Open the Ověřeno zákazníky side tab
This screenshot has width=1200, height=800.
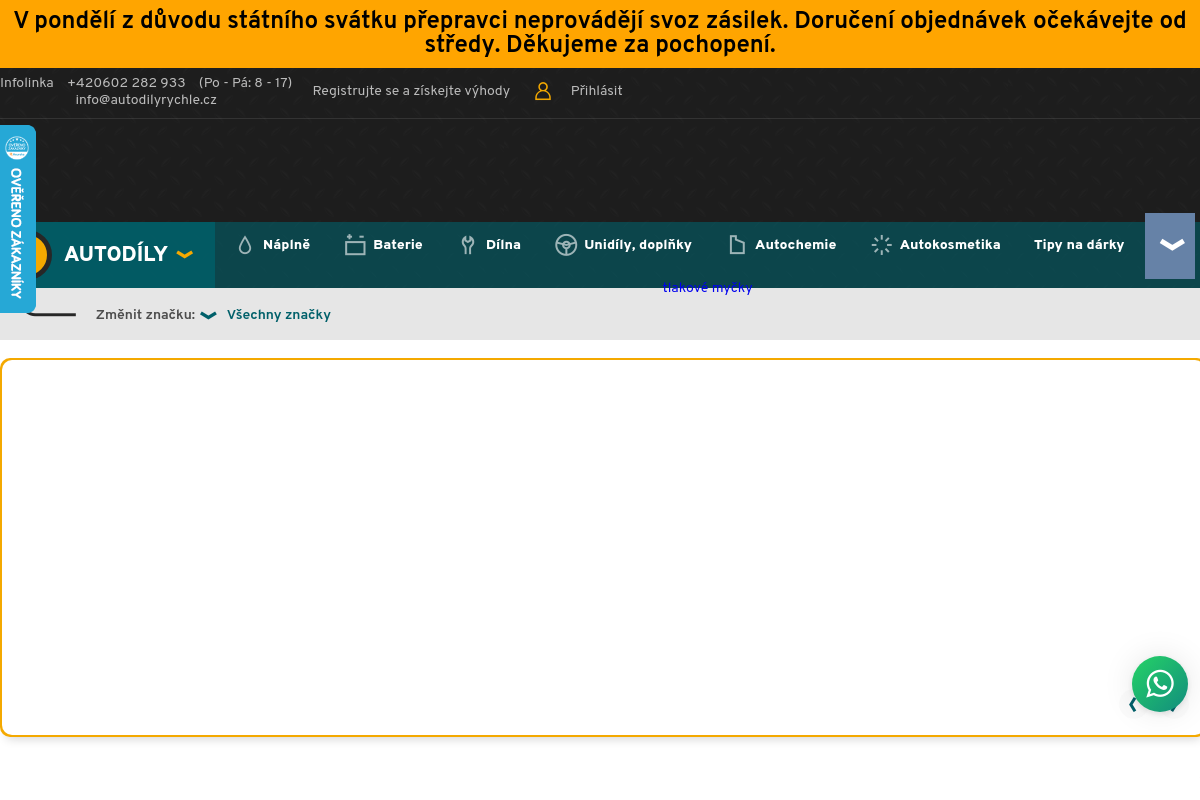click(x=17, y=218)
